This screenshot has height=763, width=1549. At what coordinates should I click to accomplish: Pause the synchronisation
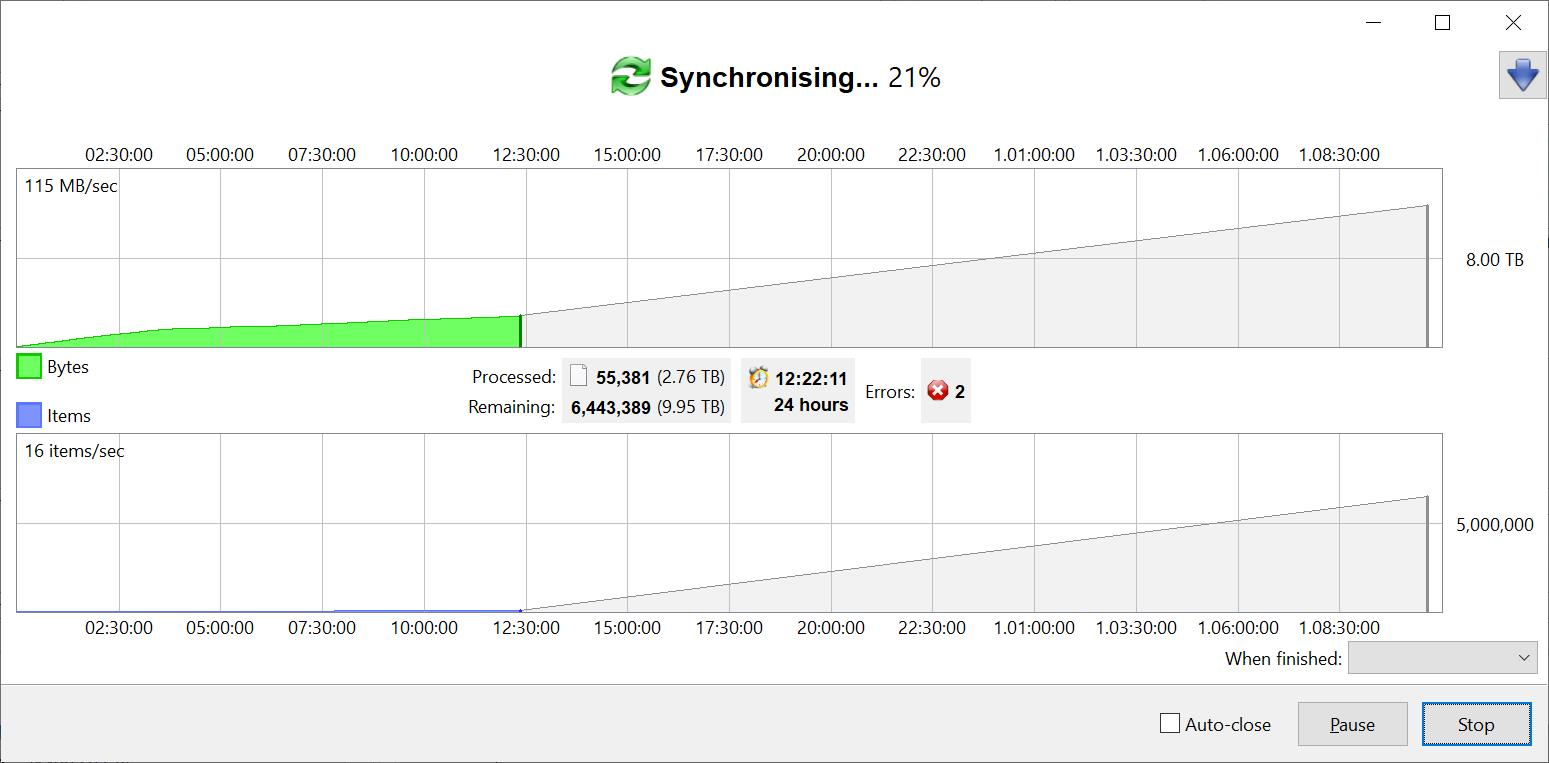(x=1352, y=724)
